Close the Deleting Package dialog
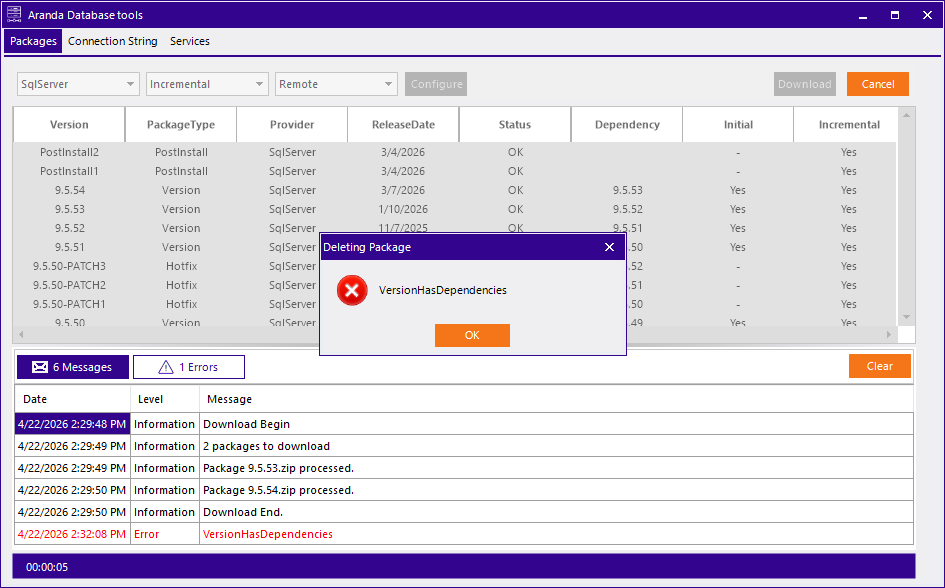The width and height of the screenshot is (945, 588). pyautogui.click(x=609, y=247)
